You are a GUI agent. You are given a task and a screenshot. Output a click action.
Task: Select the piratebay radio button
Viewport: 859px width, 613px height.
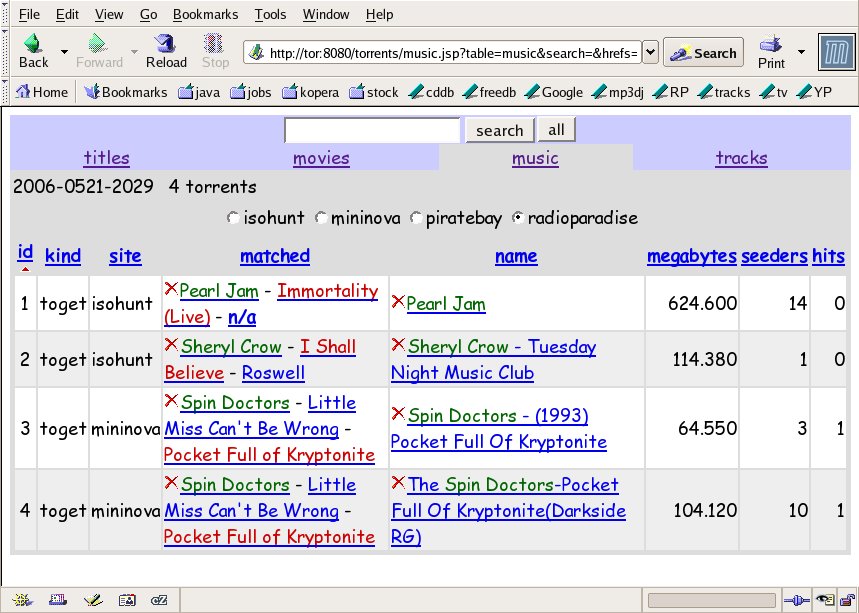click(416, 217)
